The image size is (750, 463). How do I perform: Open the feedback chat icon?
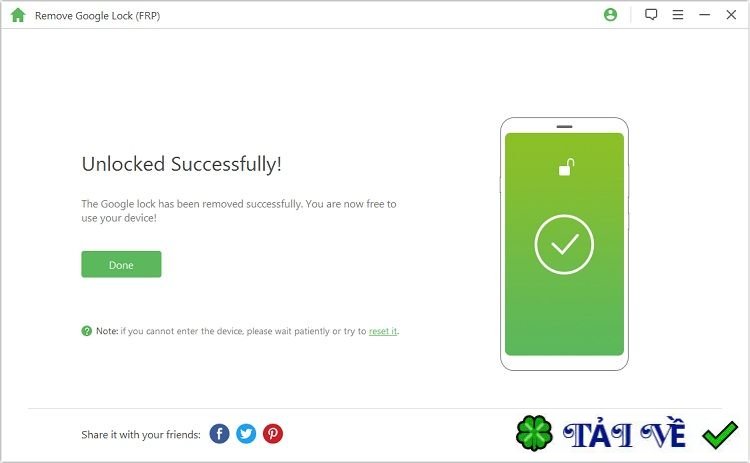(651, 14)
